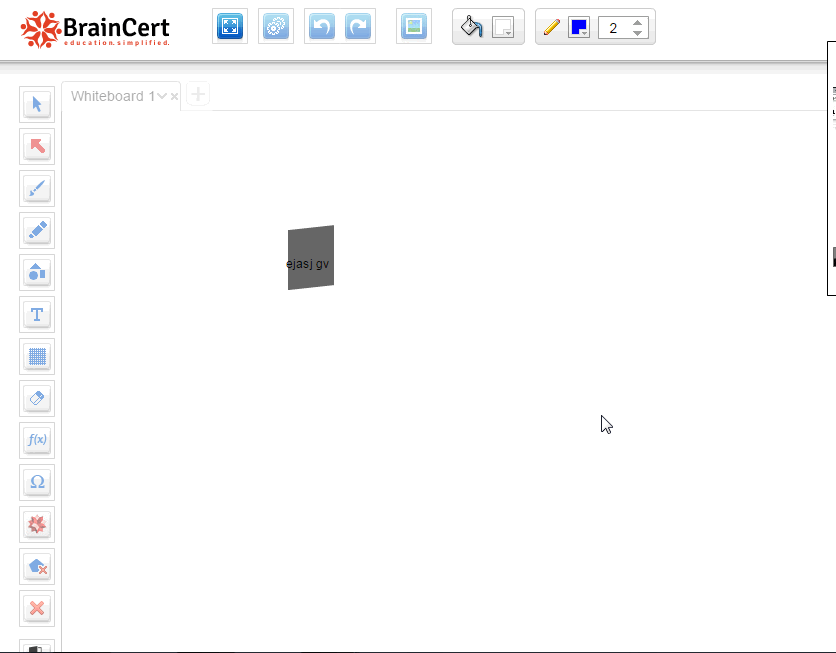Viewport: 836px width, 653px height.
Task: Undo the last action
Action: coord(321,26)
